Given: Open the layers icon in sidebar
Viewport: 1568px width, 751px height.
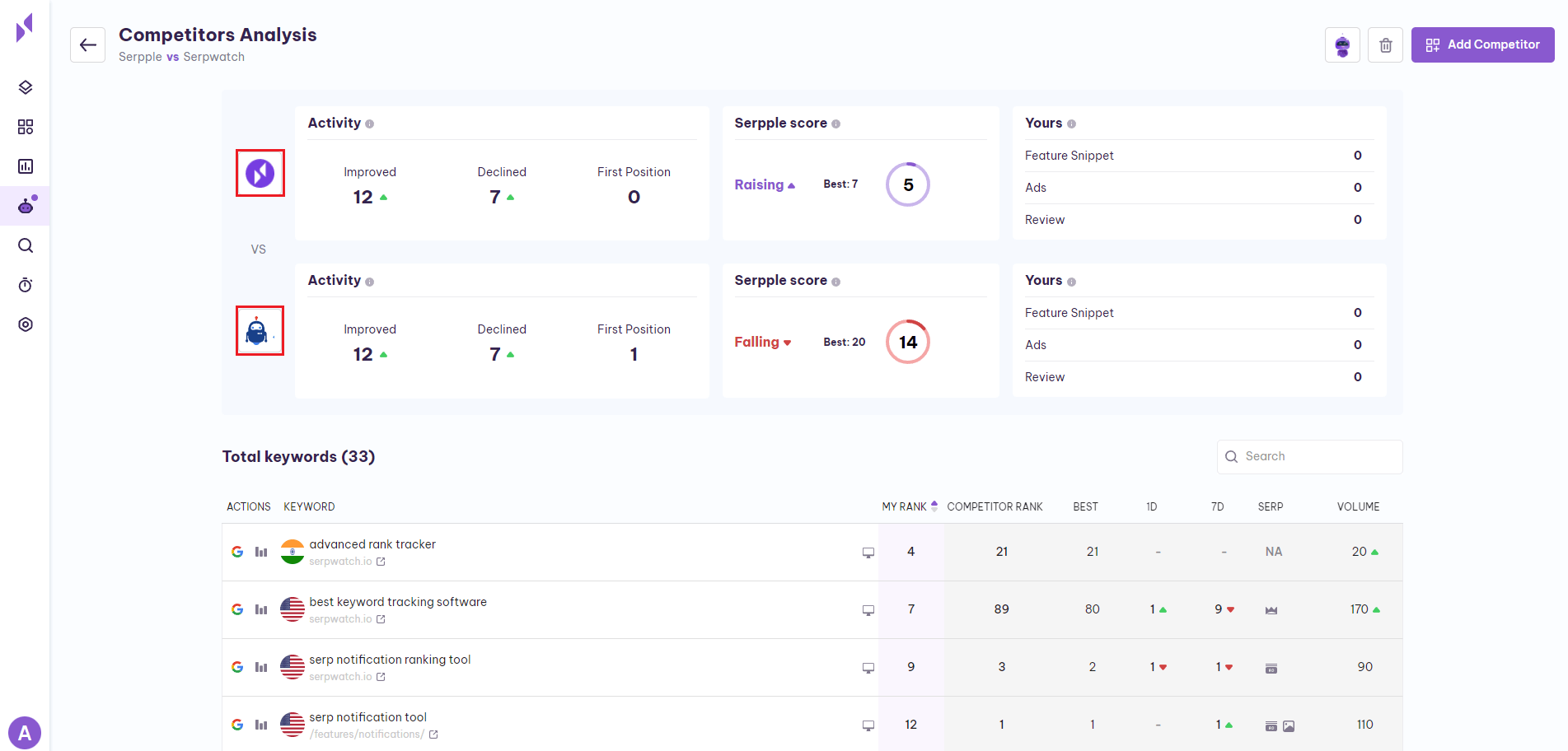Looking at the screenshot, I should click(26, 87).
